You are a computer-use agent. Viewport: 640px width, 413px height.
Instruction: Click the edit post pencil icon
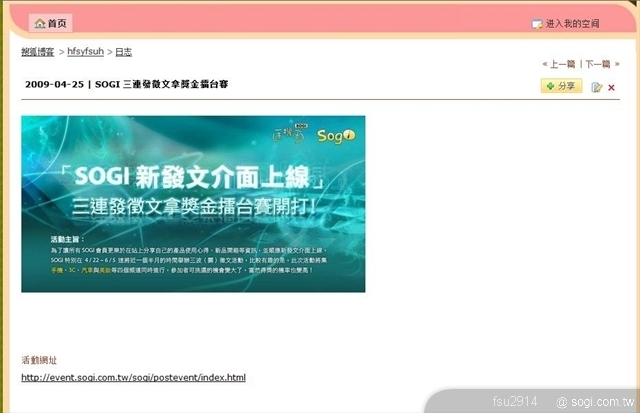point(596,87)
